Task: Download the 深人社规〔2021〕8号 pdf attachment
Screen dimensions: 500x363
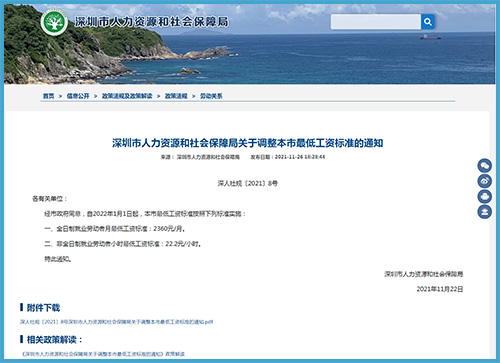Action: (116, 322)
